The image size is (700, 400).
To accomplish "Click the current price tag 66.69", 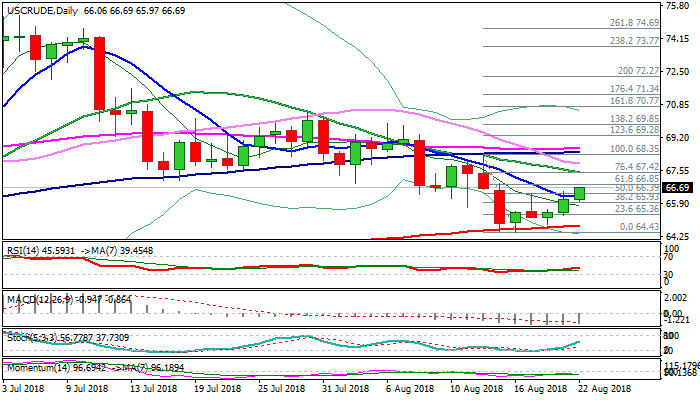I will pos(679,187).
